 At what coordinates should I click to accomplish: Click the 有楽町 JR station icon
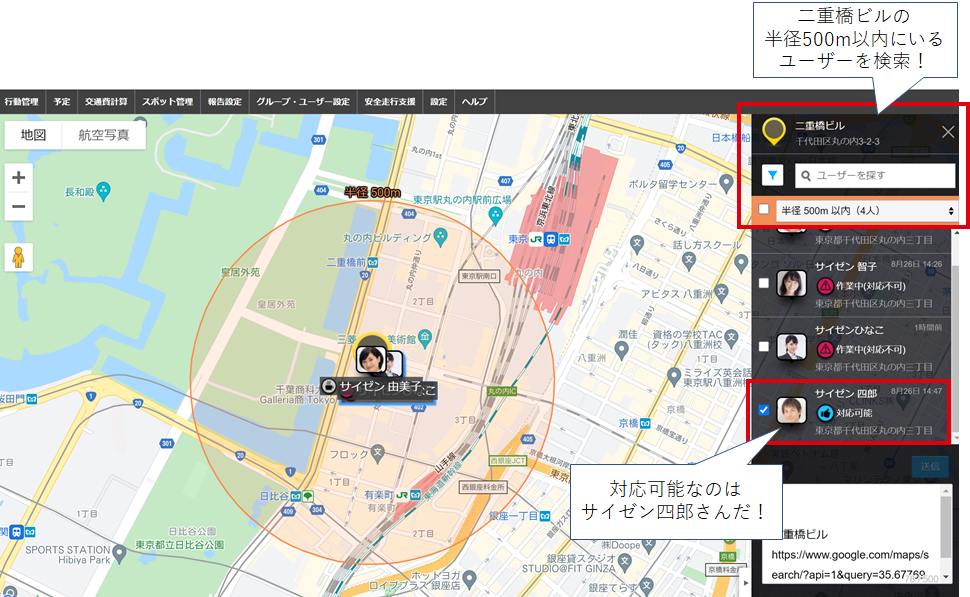tap(402, 495)
